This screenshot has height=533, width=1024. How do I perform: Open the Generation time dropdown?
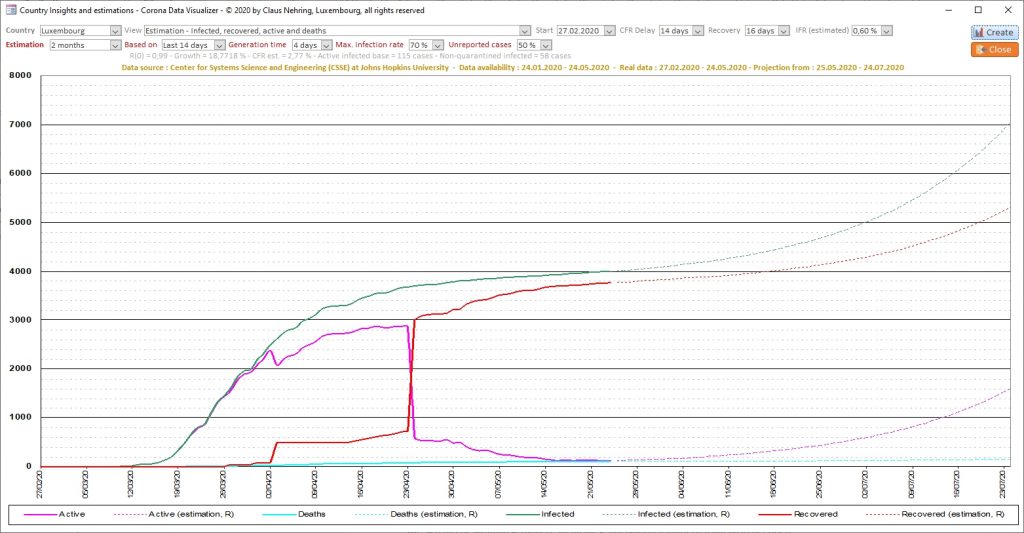(324, 45)
